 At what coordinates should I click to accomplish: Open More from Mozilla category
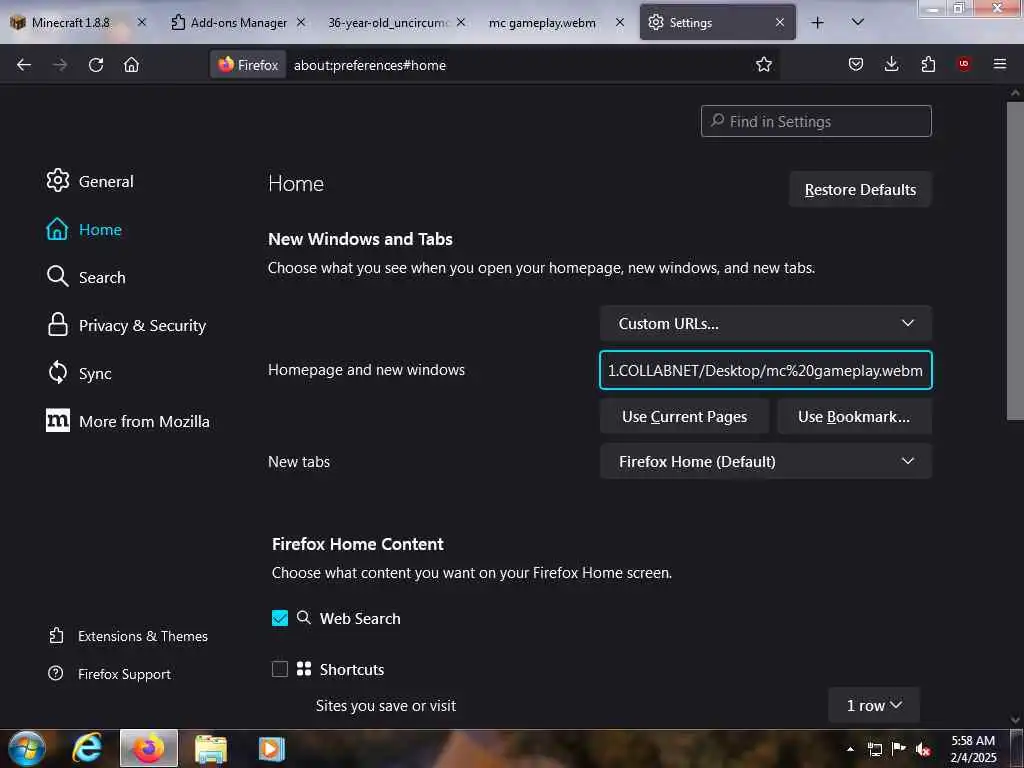pos(128,421)
